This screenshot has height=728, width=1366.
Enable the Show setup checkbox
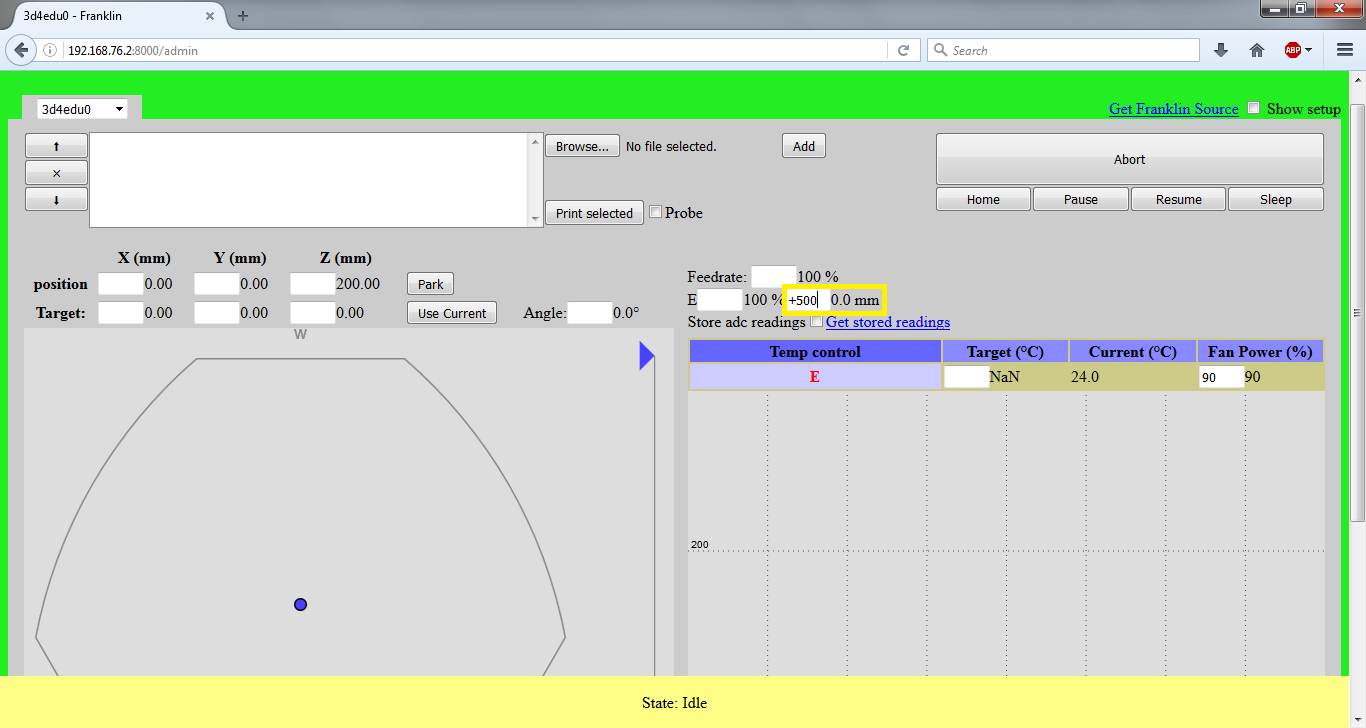1254,108
